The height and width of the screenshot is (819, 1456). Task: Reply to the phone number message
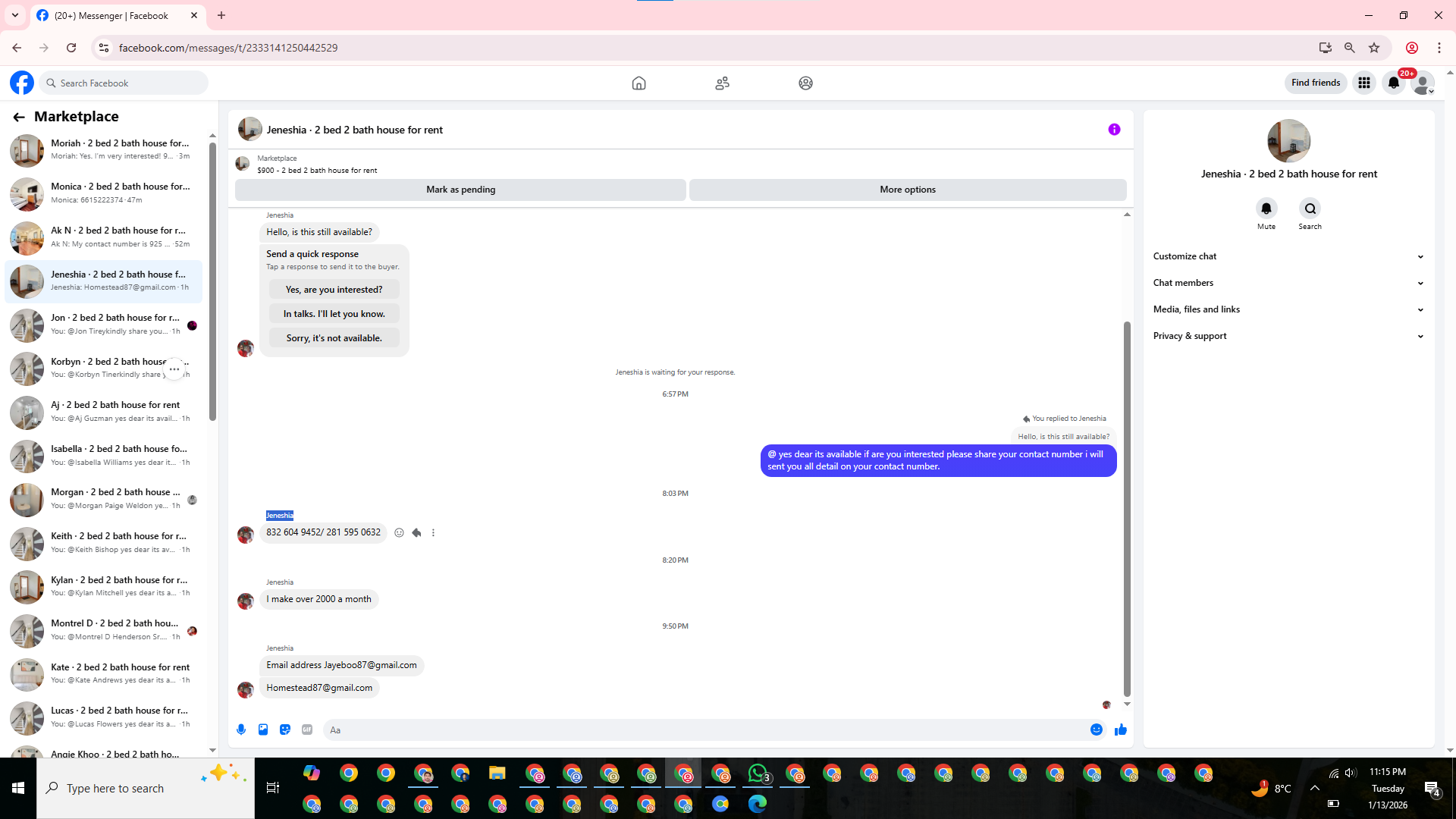point(416,533)
